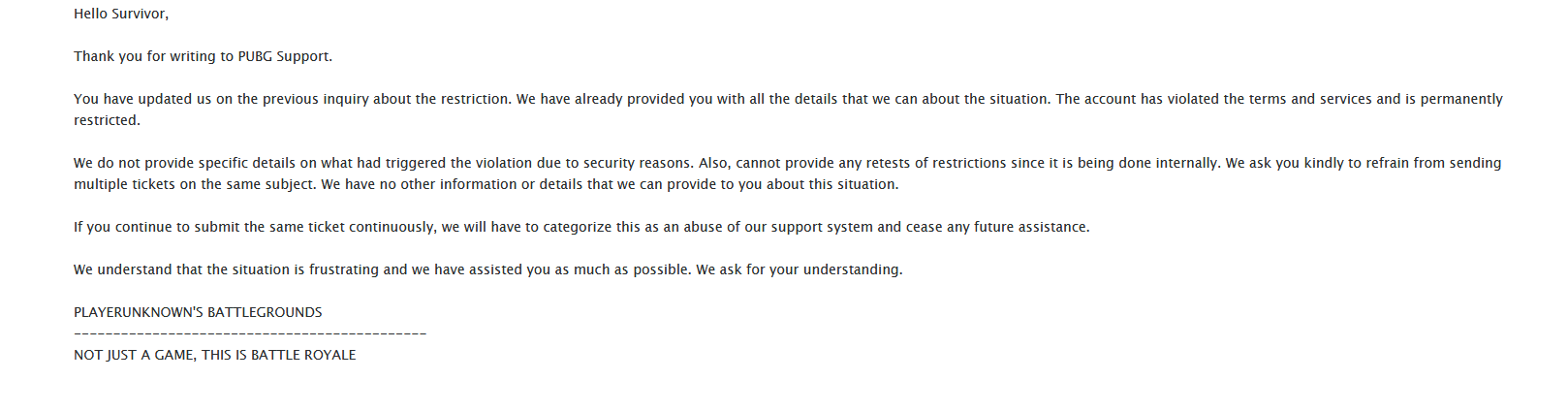
Task: Click the sentence starting 'You have updated us'
Action: pos(293,99)
